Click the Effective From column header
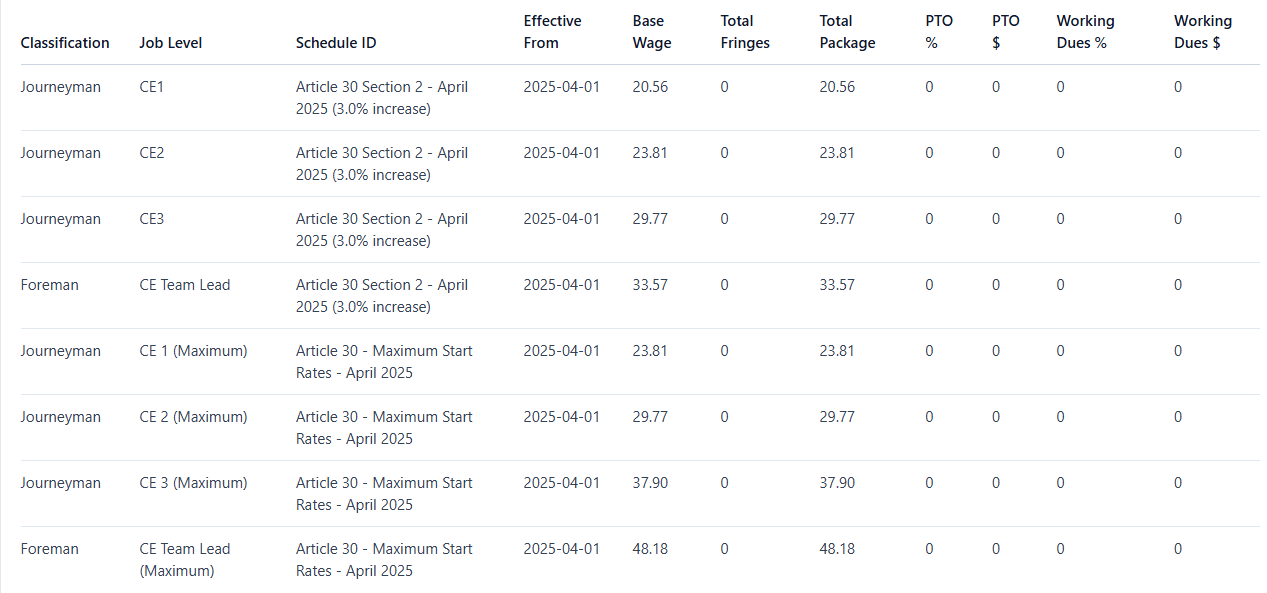Viewport: 1267px width, 593px height. tap(552, 32)
